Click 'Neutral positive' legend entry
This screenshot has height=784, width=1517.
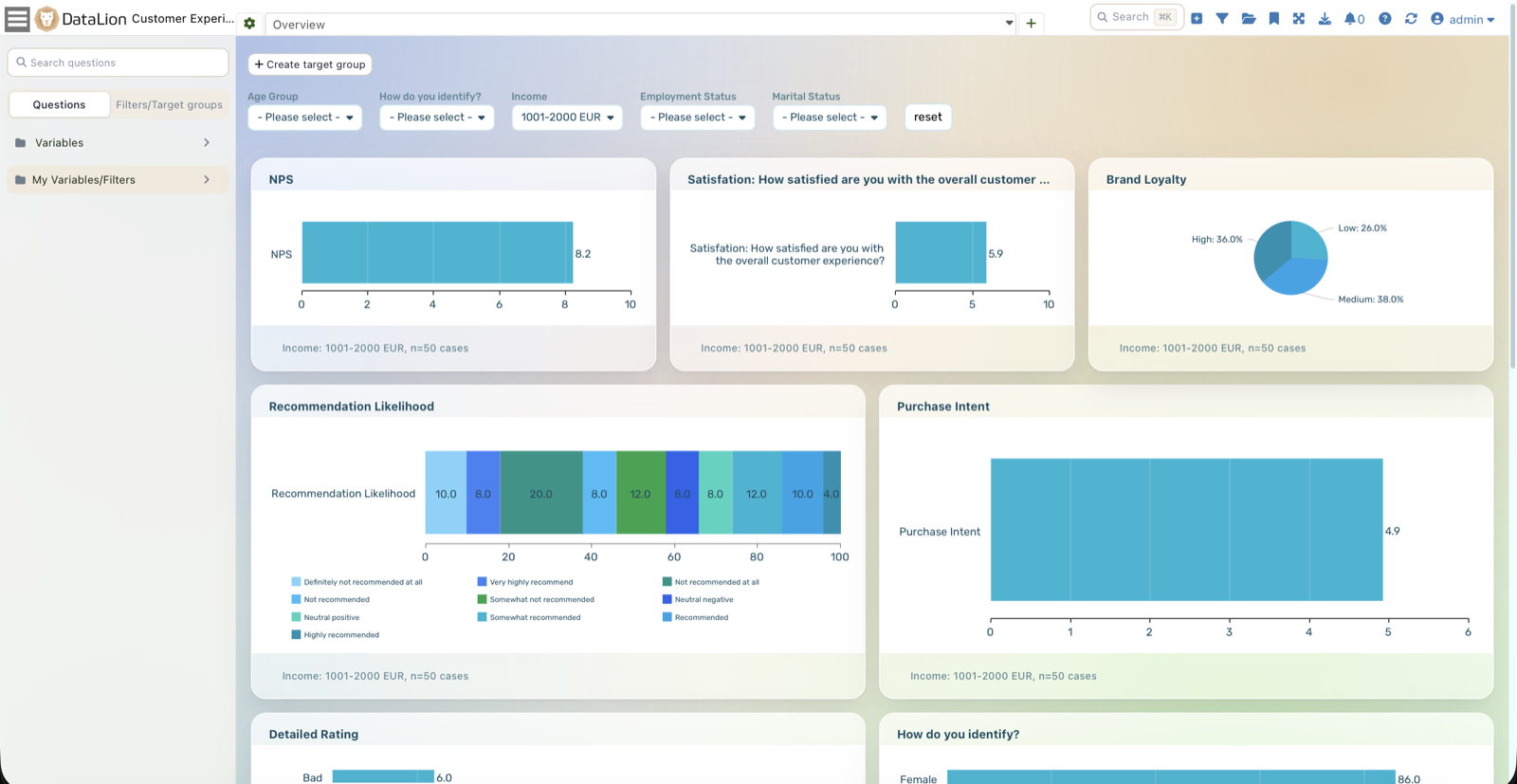pyautogui.click(x=325, y=617)
